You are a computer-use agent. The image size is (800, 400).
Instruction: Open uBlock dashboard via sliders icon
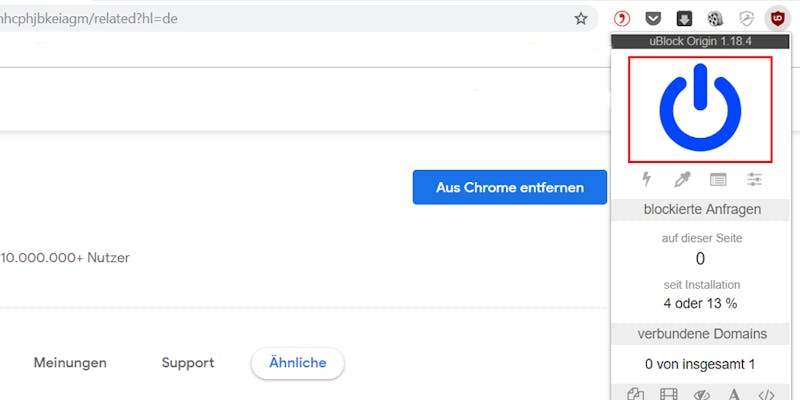[x=754, y=179]
